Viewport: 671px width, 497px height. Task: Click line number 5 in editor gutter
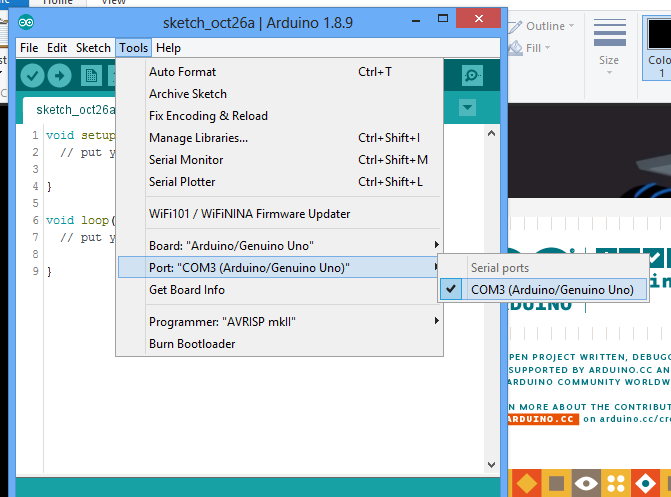(x=36, y=203)
